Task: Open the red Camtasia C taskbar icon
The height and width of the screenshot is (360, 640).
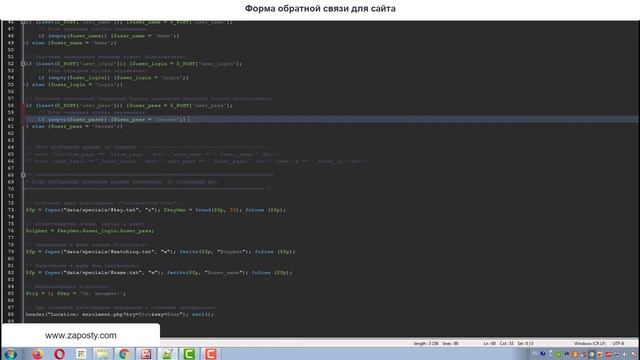Action: [211, 354]
